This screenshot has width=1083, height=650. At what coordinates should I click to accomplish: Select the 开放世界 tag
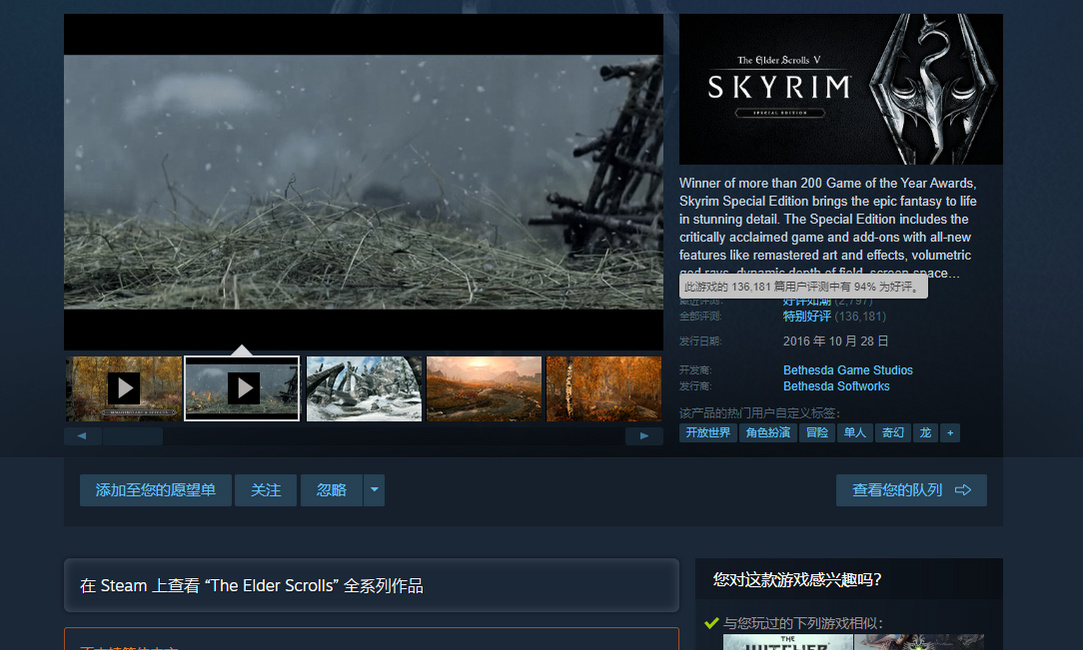click(x=708, y=433)
